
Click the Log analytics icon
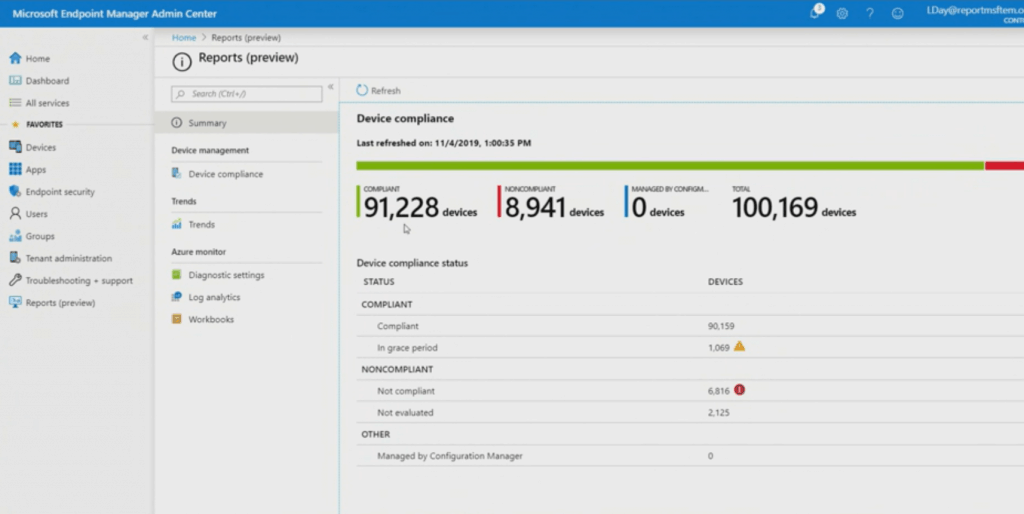pyautogui.click(x=176, y=297)
